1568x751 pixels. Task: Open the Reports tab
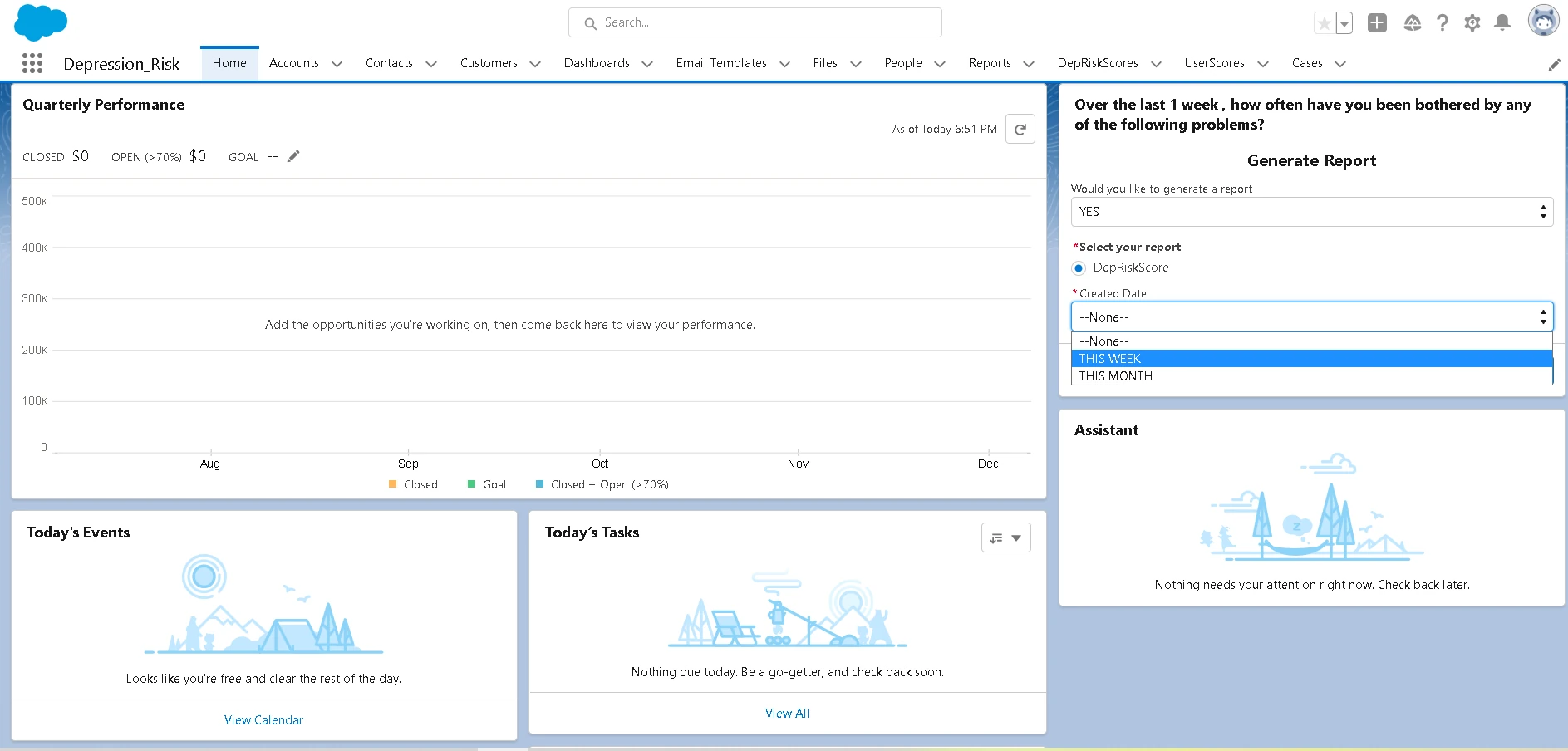(x=990, y=63)
